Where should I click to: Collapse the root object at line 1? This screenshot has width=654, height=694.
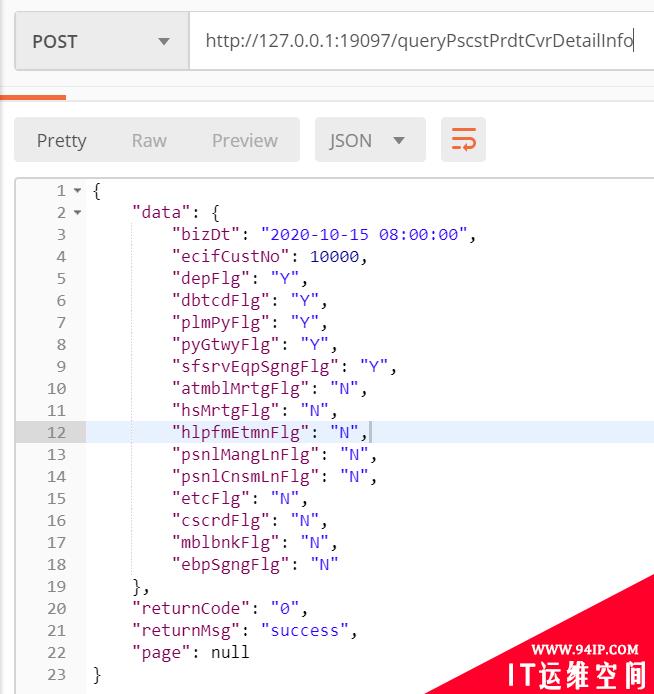tap(77, 191)
